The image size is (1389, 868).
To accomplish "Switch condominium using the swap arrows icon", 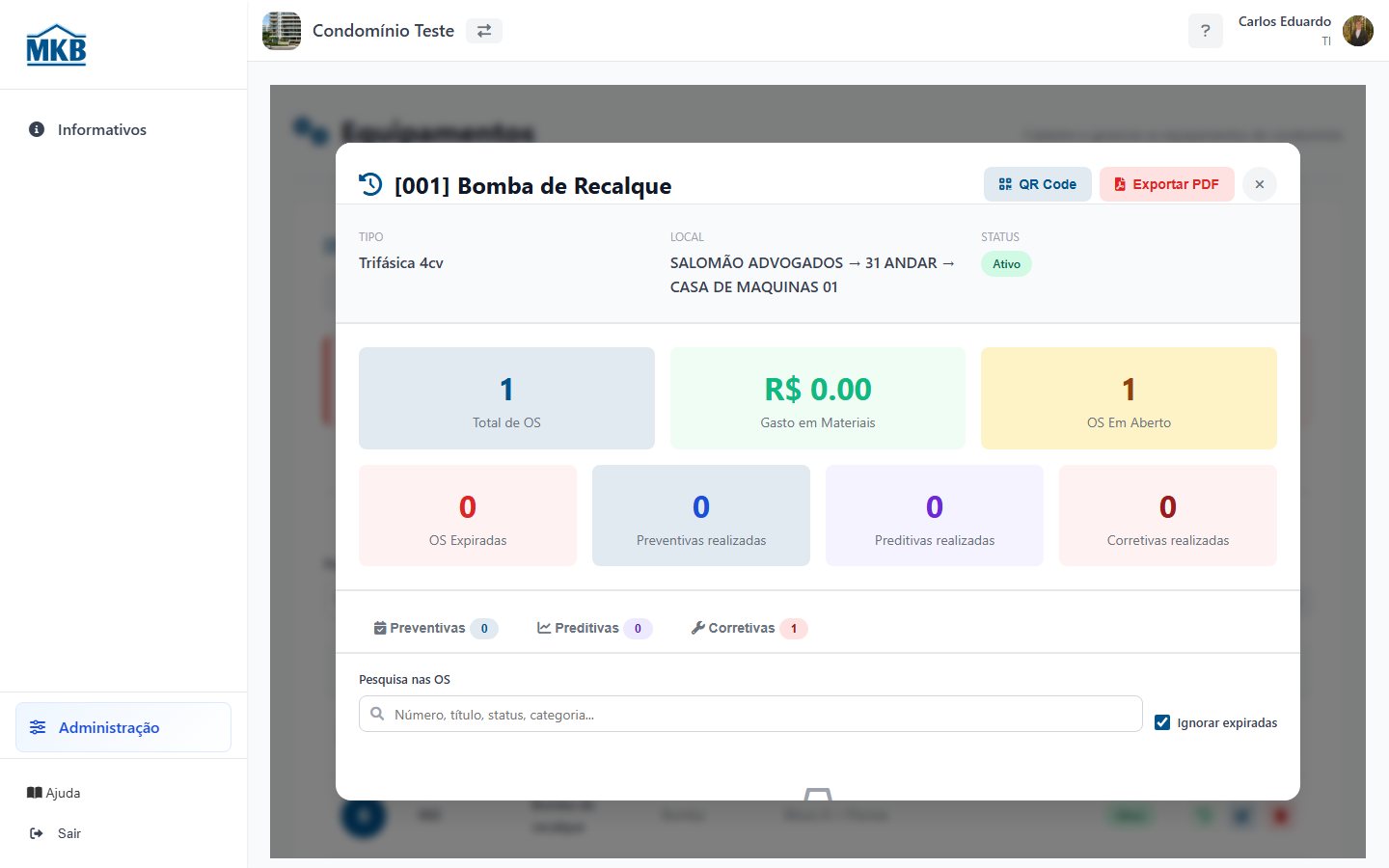I will tap(484, 31).
